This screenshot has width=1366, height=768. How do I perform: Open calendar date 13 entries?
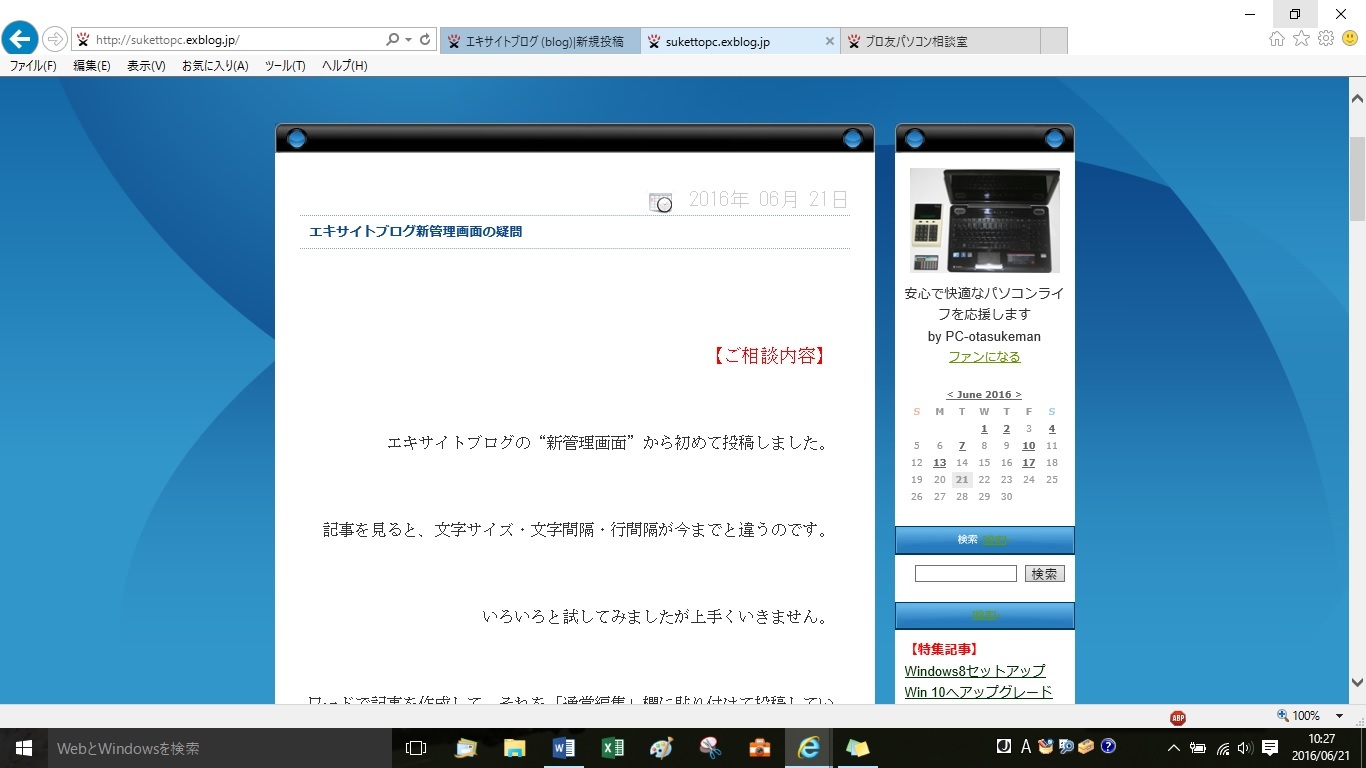[939, 463]
